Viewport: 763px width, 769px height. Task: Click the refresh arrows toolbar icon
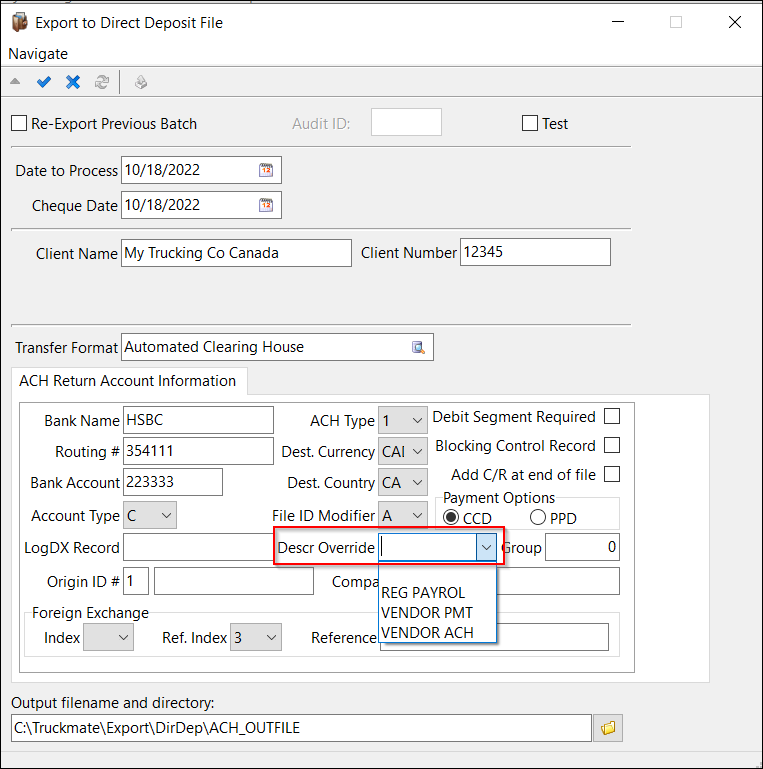tap(102, 82)
